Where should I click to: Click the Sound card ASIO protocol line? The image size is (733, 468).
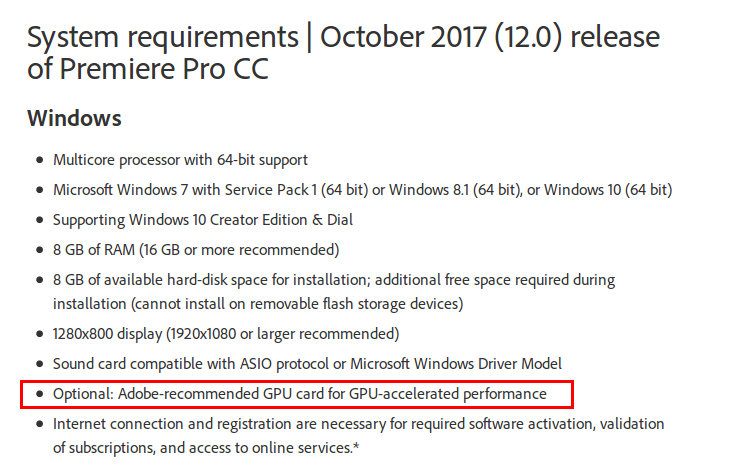pos(307,364)
